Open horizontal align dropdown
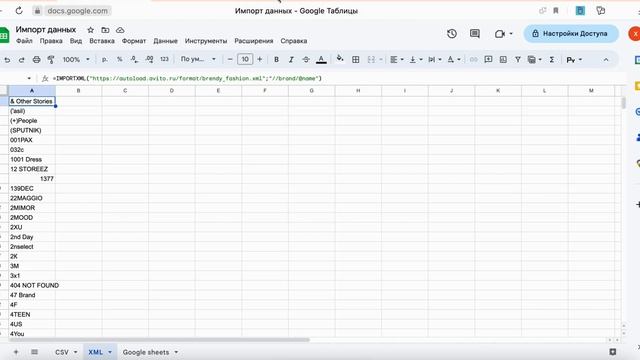This screenshot has height=360, width=640. click(x=396, y=60)
